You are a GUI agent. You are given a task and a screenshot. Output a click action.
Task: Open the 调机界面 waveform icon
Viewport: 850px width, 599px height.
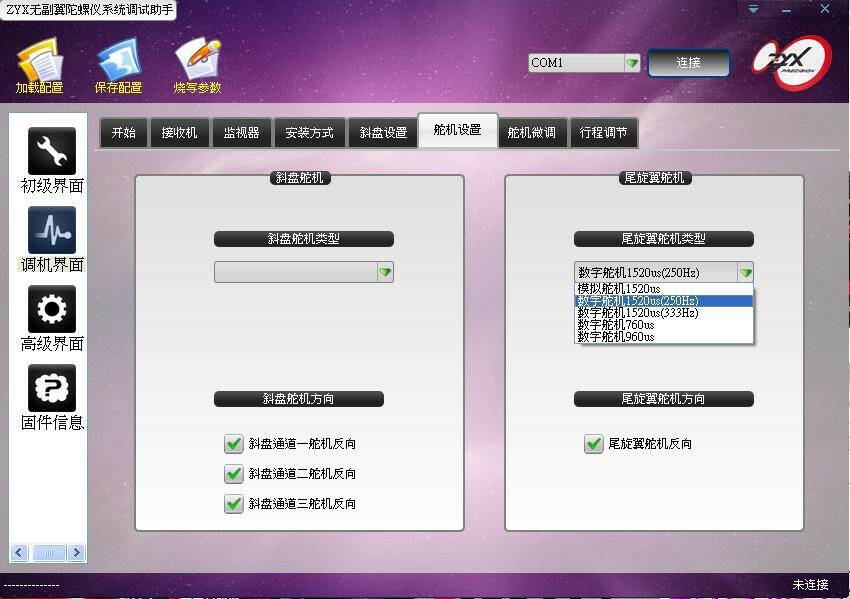point(52,230)
